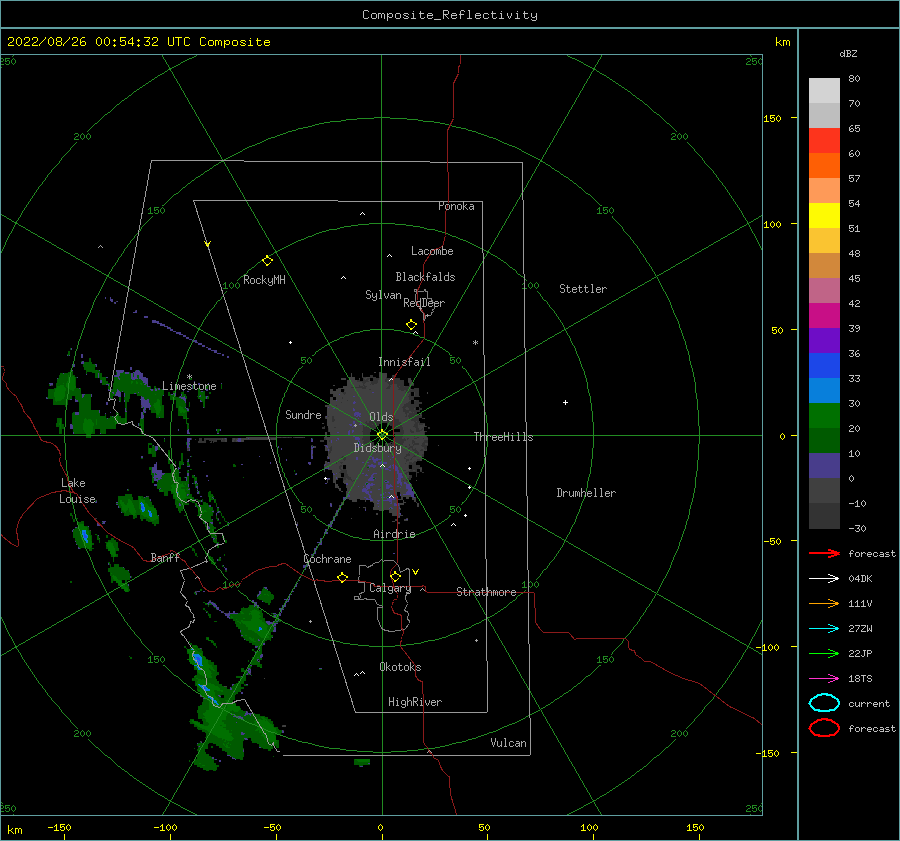
Task: Click the Lake Louise label
Action: [77, 491]
